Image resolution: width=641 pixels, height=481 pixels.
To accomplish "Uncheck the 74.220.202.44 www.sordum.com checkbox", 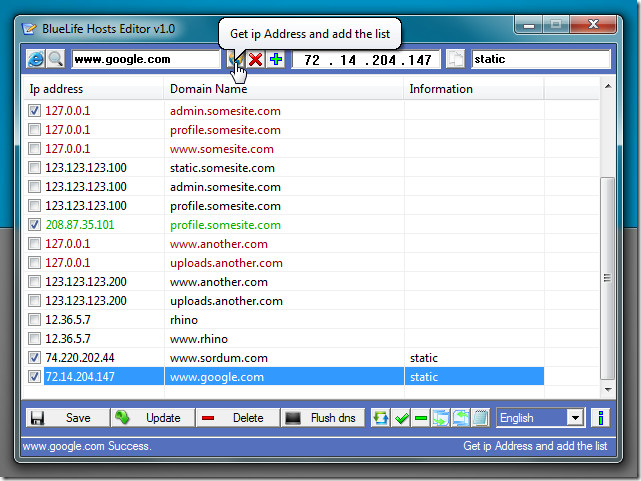I will pyautogui.click(x=34, y=358).
